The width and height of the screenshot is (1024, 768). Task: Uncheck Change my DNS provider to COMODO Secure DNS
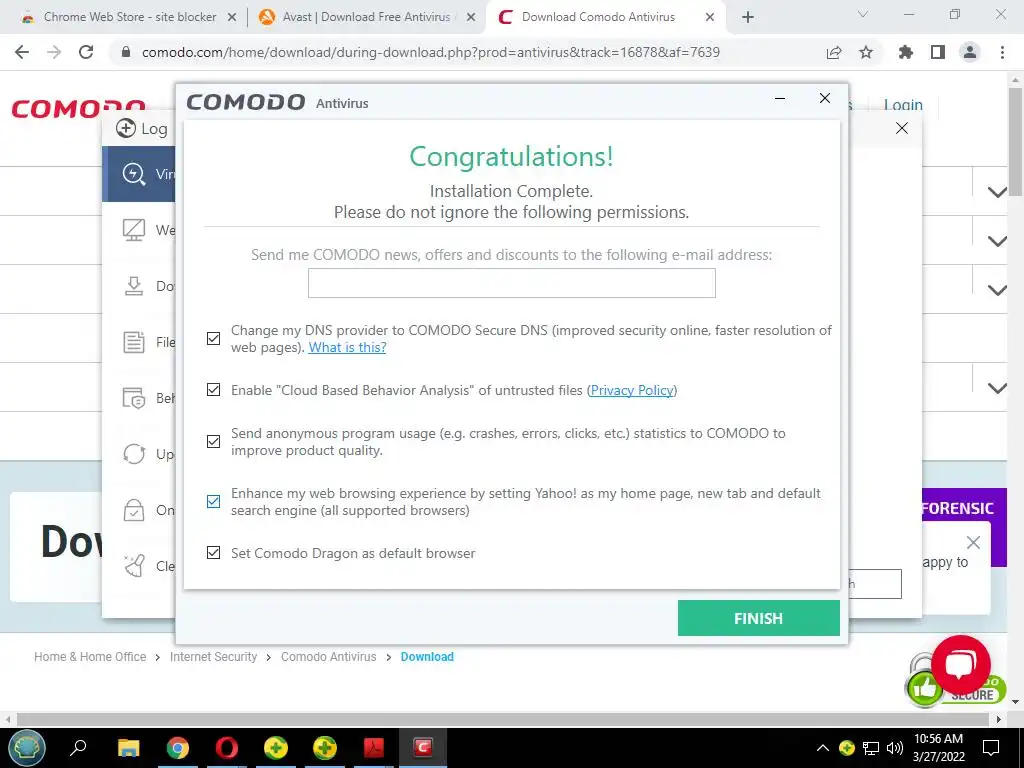(x=214, y=338)
